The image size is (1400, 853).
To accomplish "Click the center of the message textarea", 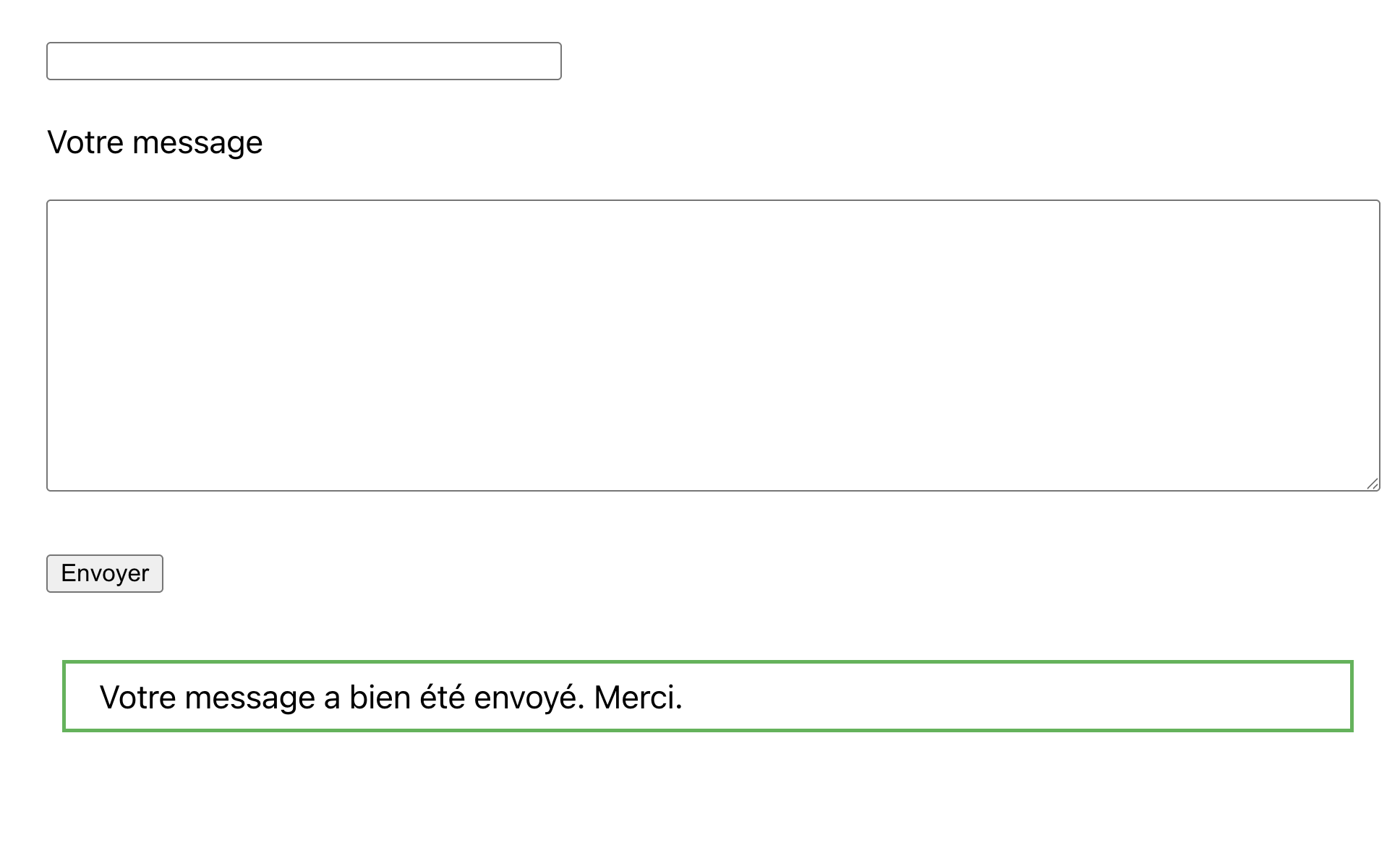I will coord(713,346).
